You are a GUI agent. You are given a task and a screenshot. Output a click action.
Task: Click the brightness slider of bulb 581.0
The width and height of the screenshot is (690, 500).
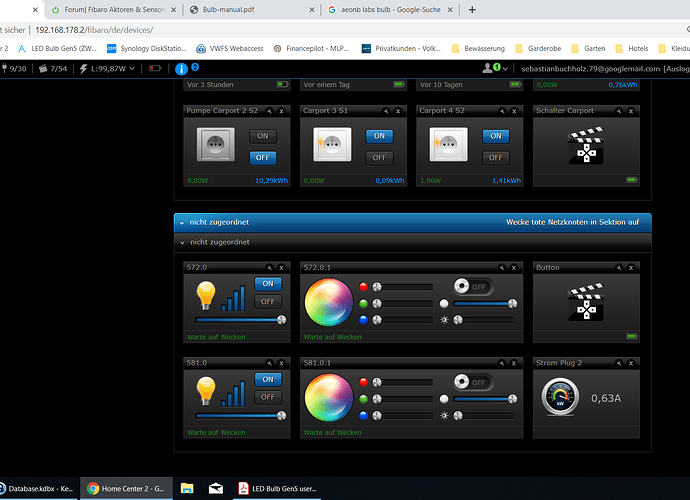click(x=240, y=415)
